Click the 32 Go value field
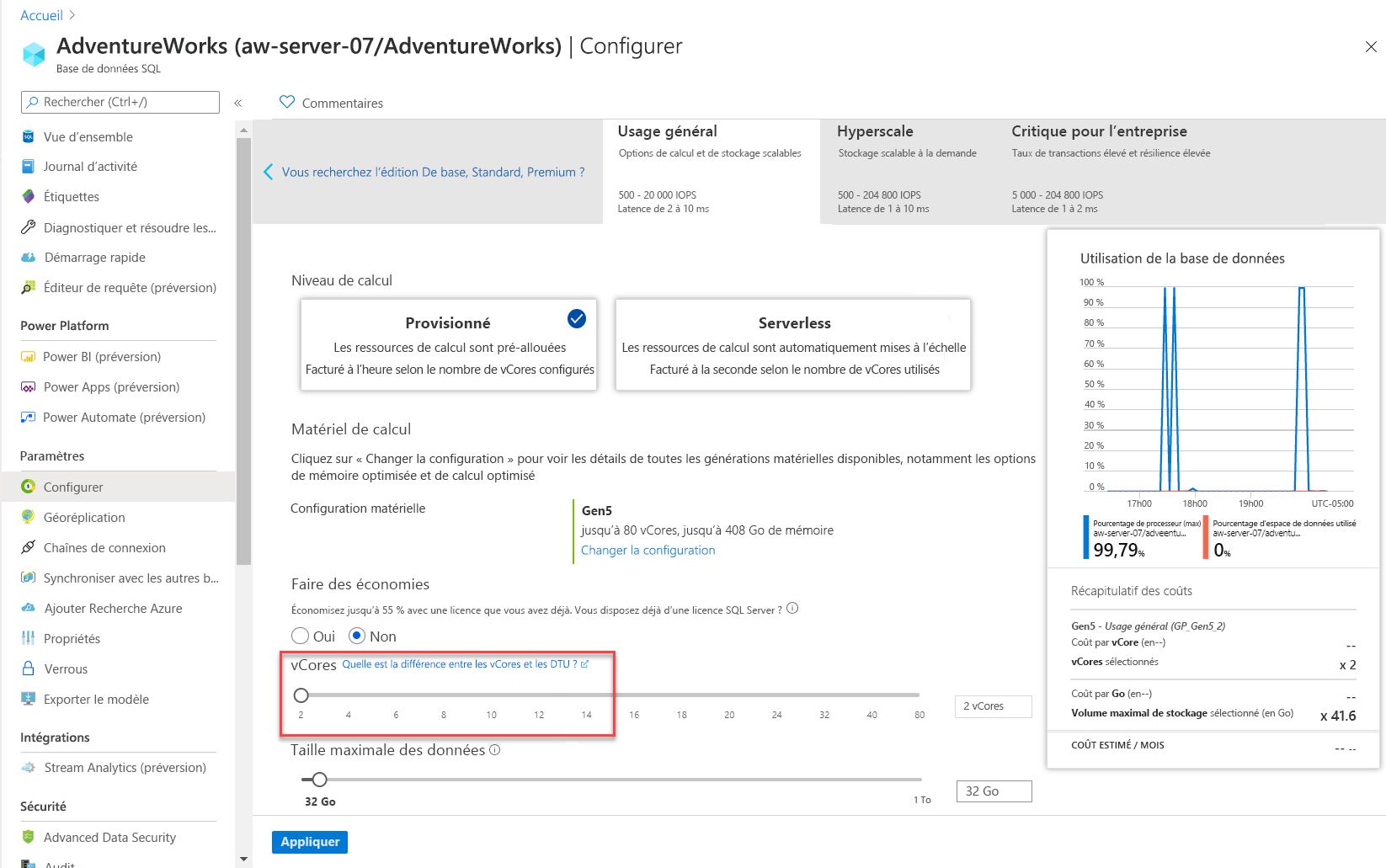Image resolution: width=1386 pixels, height=868 pixels. [x=994, y=791]
